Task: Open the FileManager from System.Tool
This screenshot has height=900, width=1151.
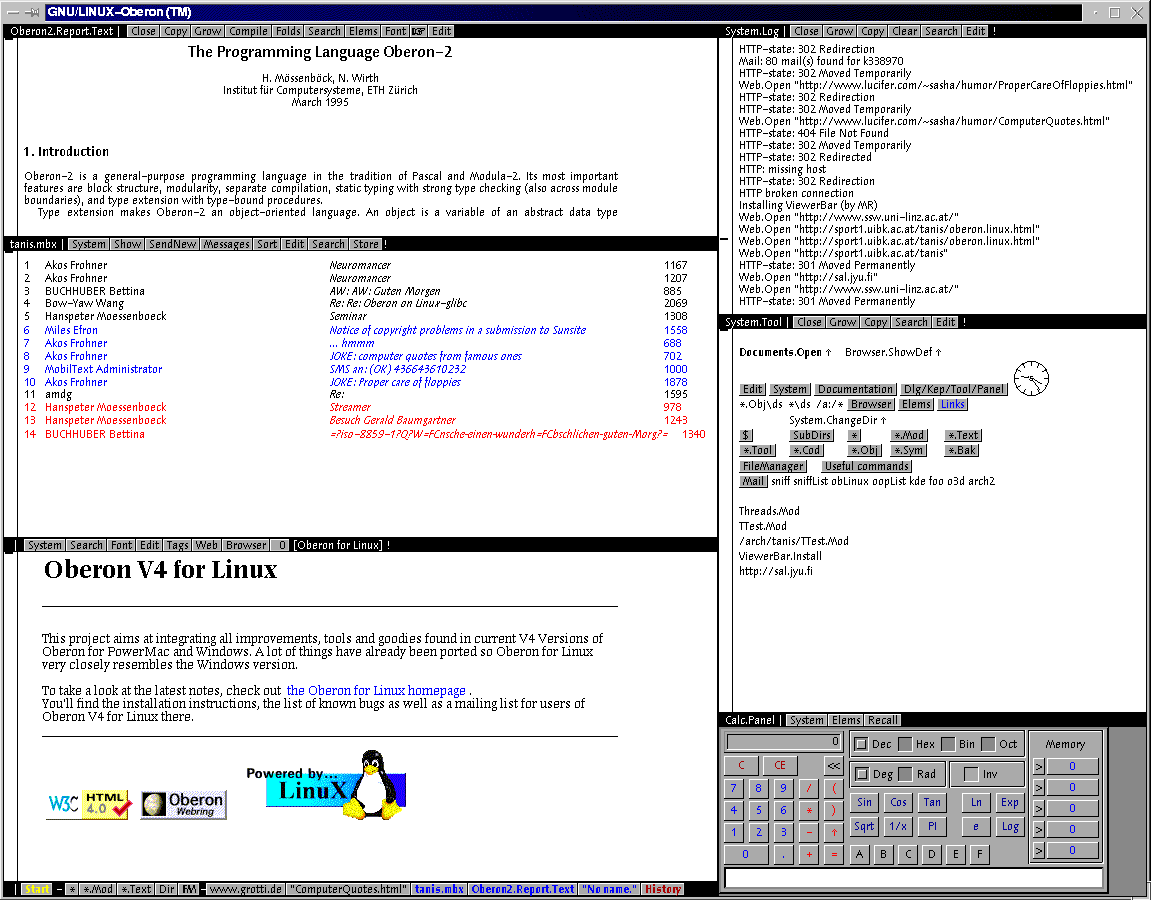Action: pyautogui.click(x=772, y=465)
